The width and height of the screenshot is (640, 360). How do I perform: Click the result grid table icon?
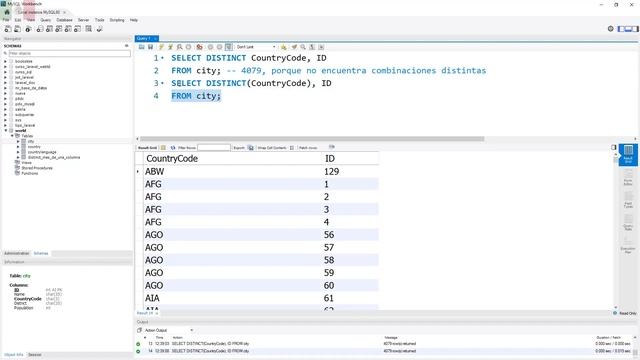click(x=163, y=148)
